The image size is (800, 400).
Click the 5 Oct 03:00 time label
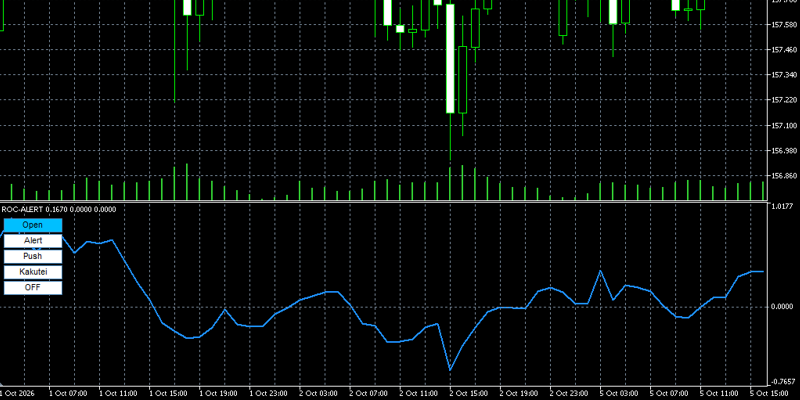pyautogui.click(x=618, y=393)
